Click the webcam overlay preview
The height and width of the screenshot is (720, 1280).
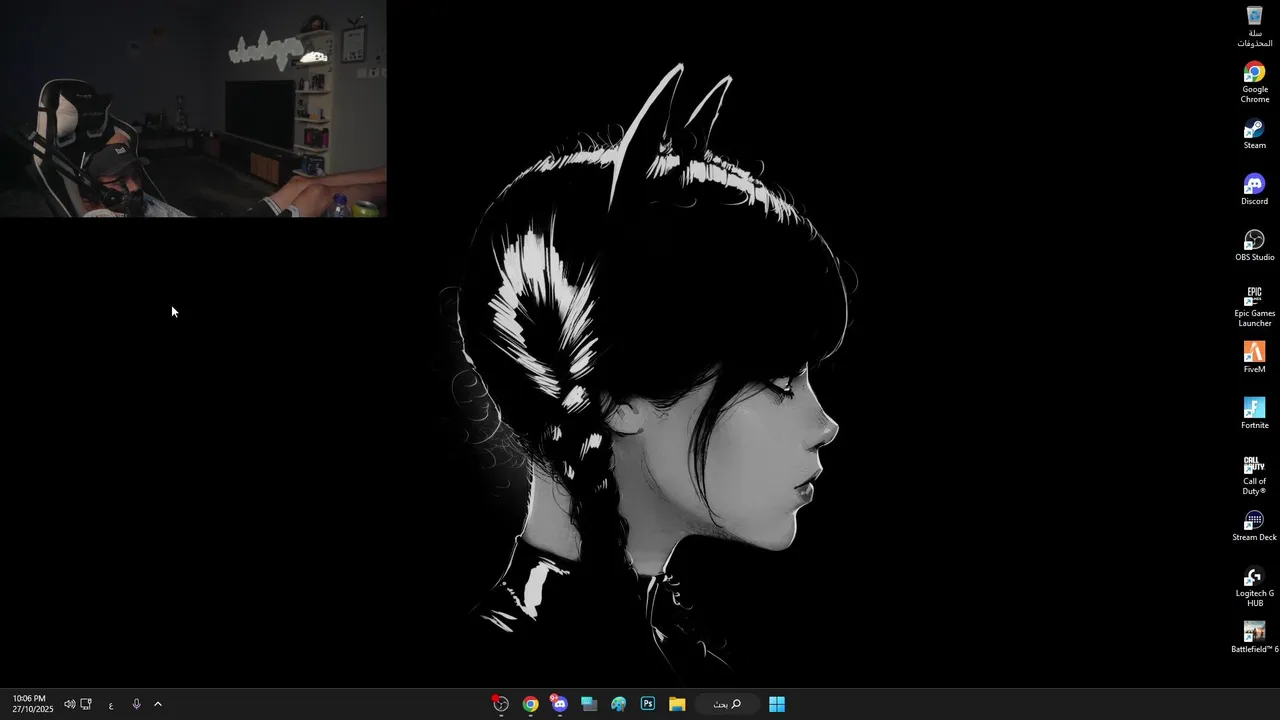point(193,108)
